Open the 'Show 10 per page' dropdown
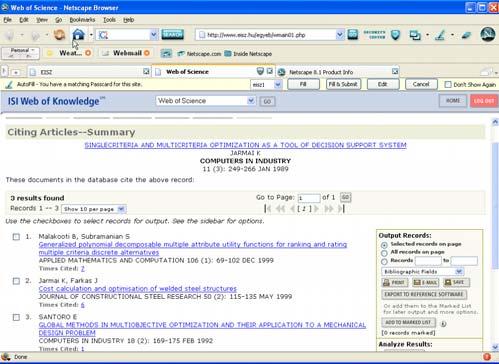Image resolution: width=499 pixels, height=364 pixels. 94,209
